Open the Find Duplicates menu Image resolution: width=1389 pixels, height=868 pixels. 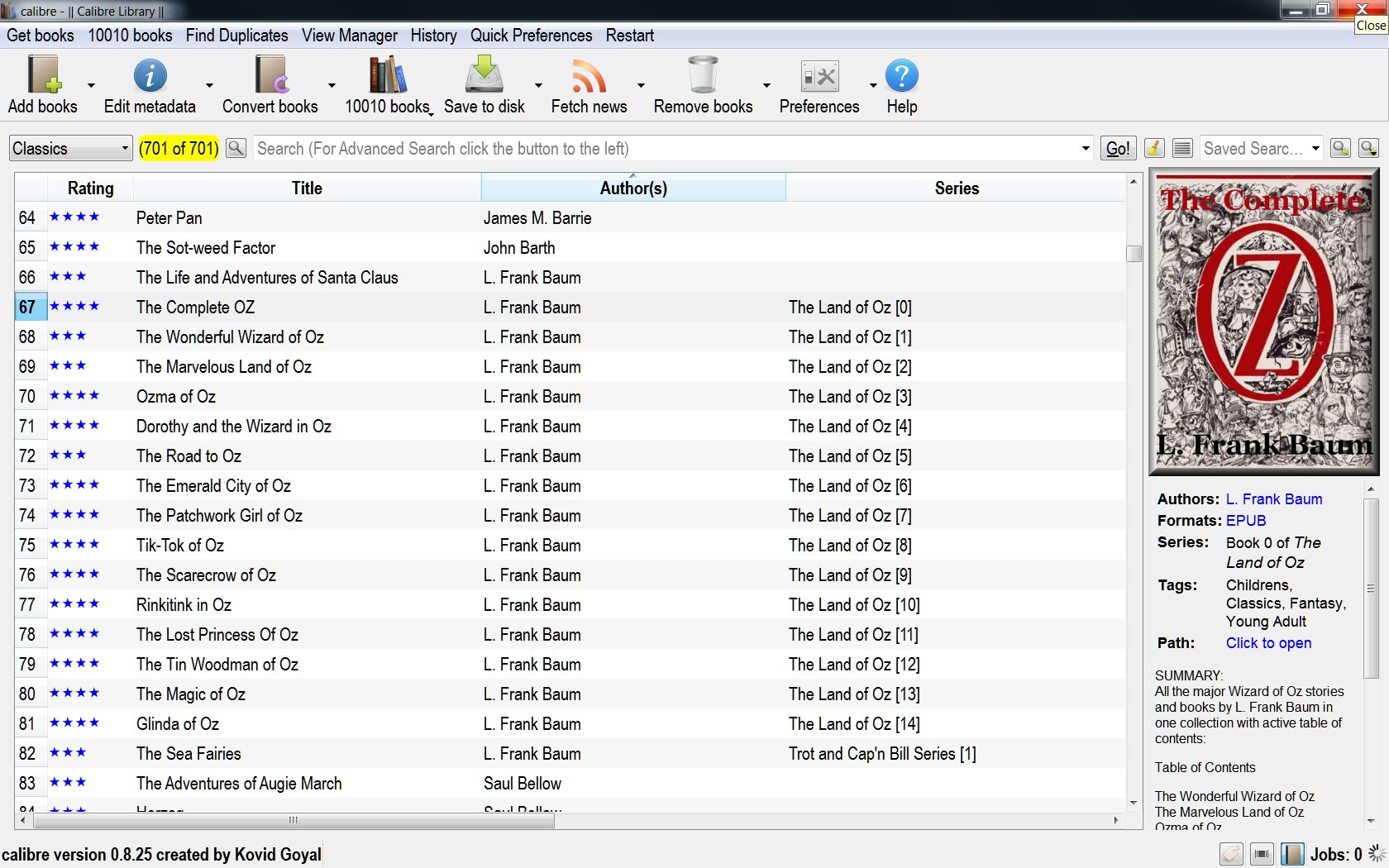click(x=236, y=36)
